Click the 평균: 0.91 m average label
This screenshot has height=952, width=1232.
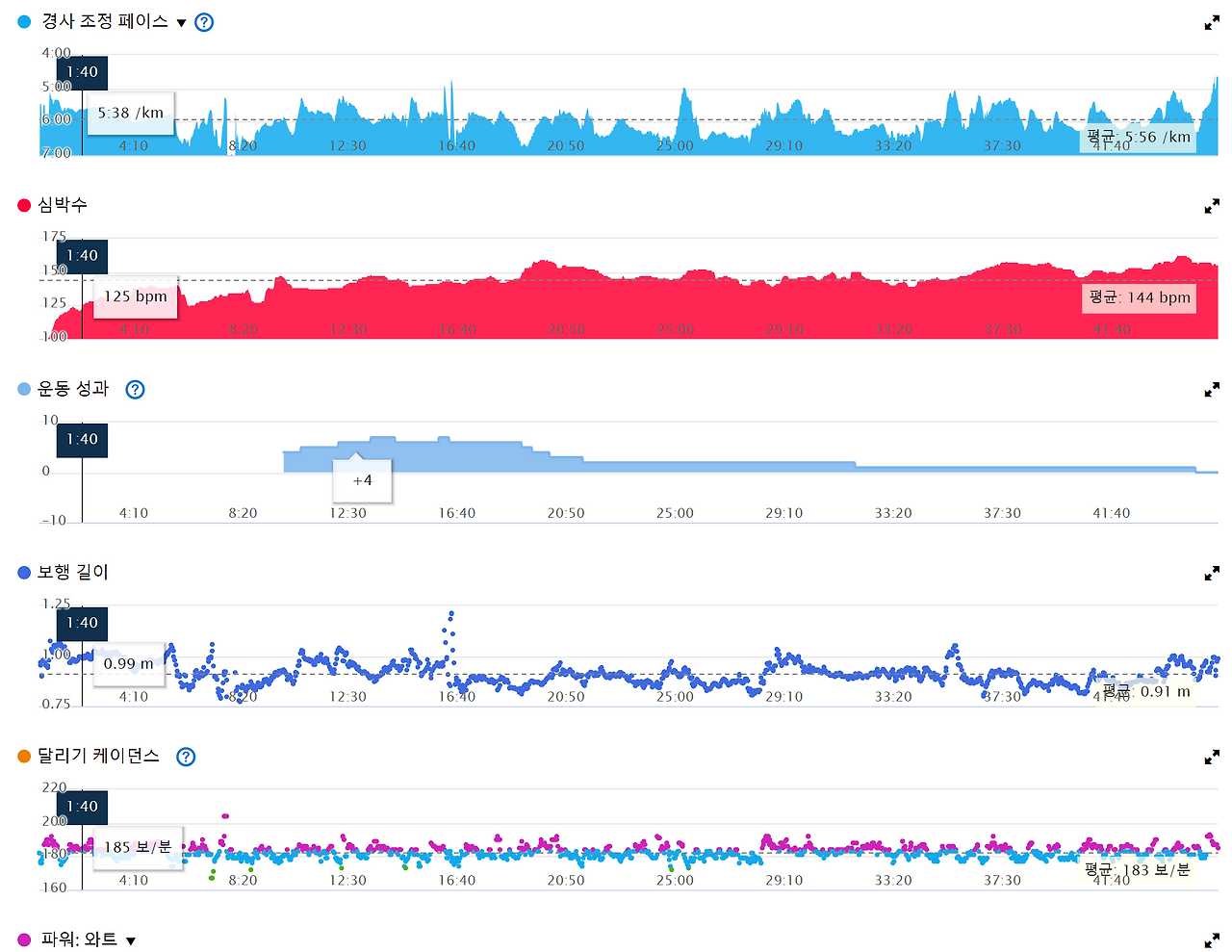tap(1146, 691)
